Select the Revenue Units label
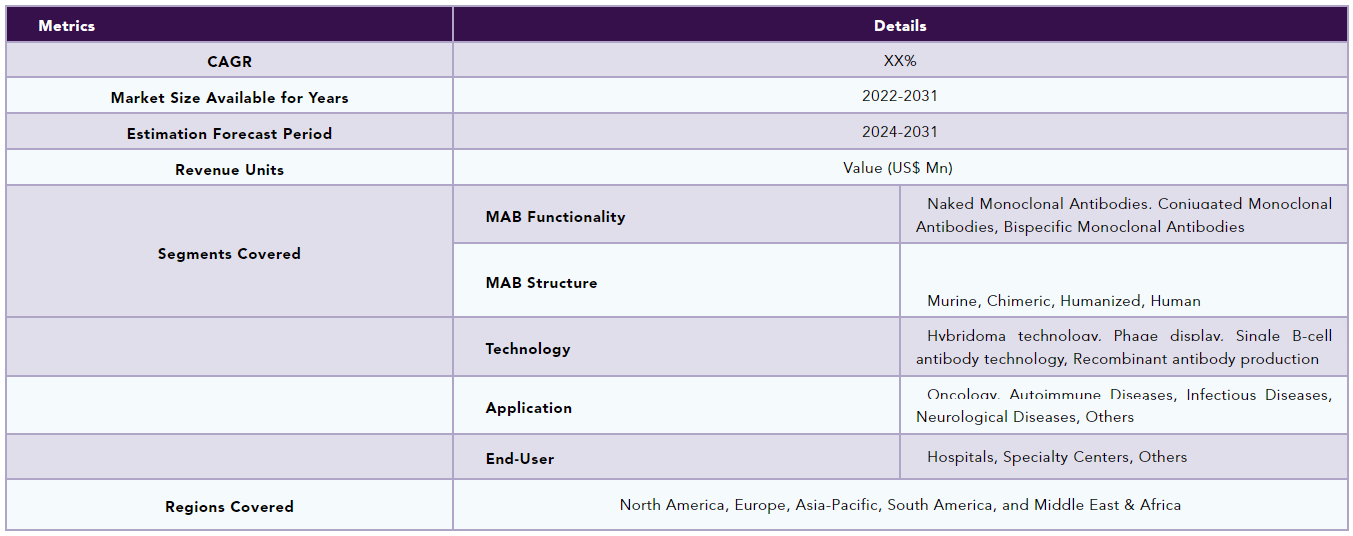 point(229,170)
